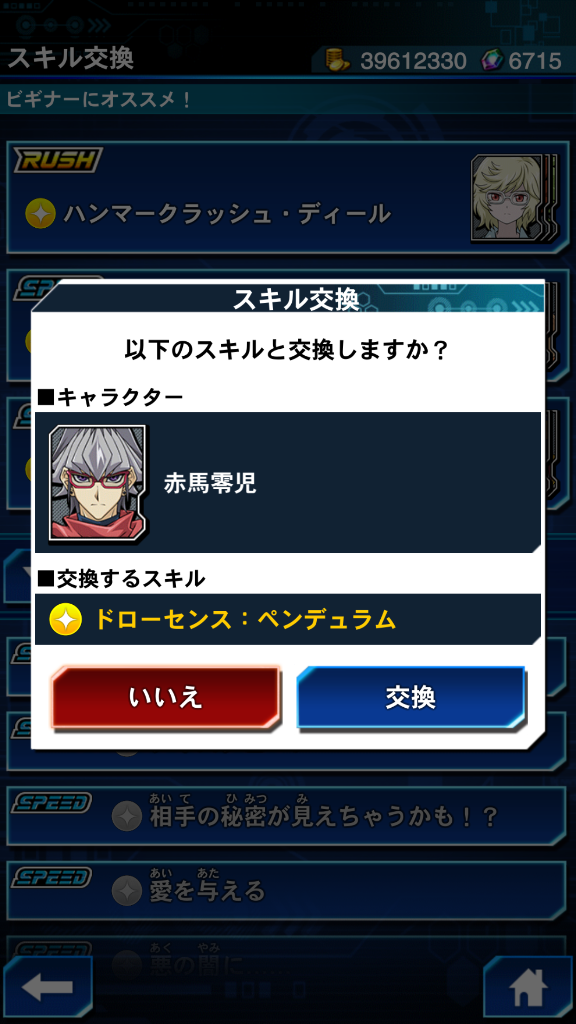Tap the gold coin currency icon

point(338,61)
